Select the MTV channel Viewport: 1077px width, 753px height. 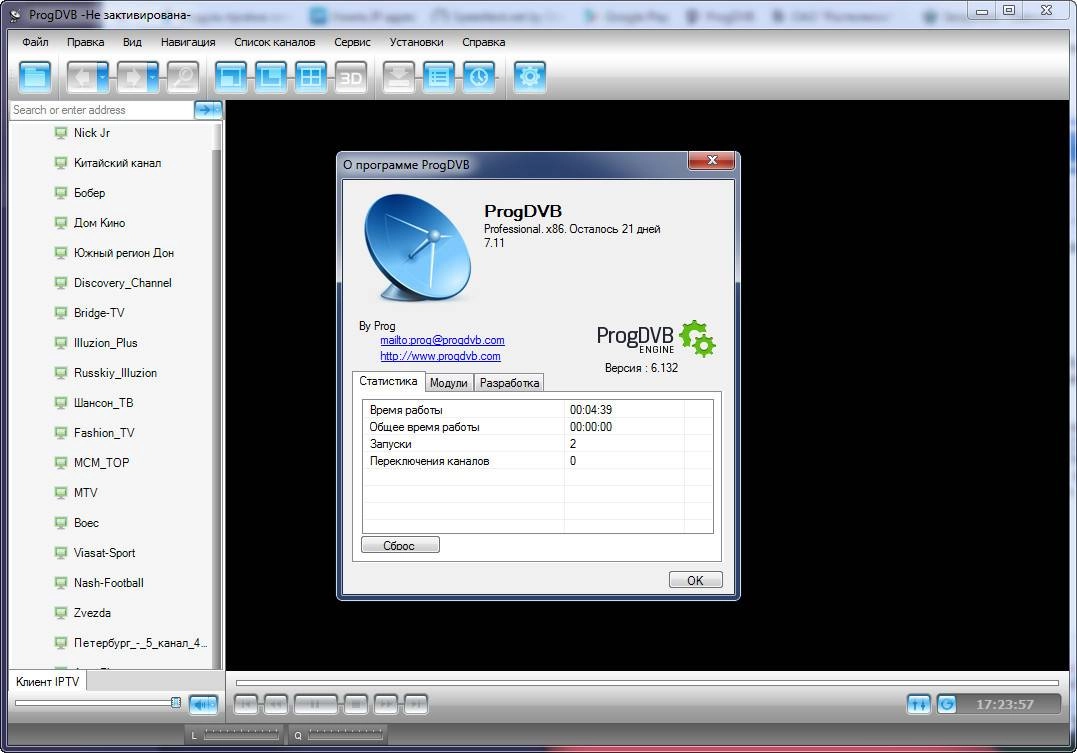[85, 493]
